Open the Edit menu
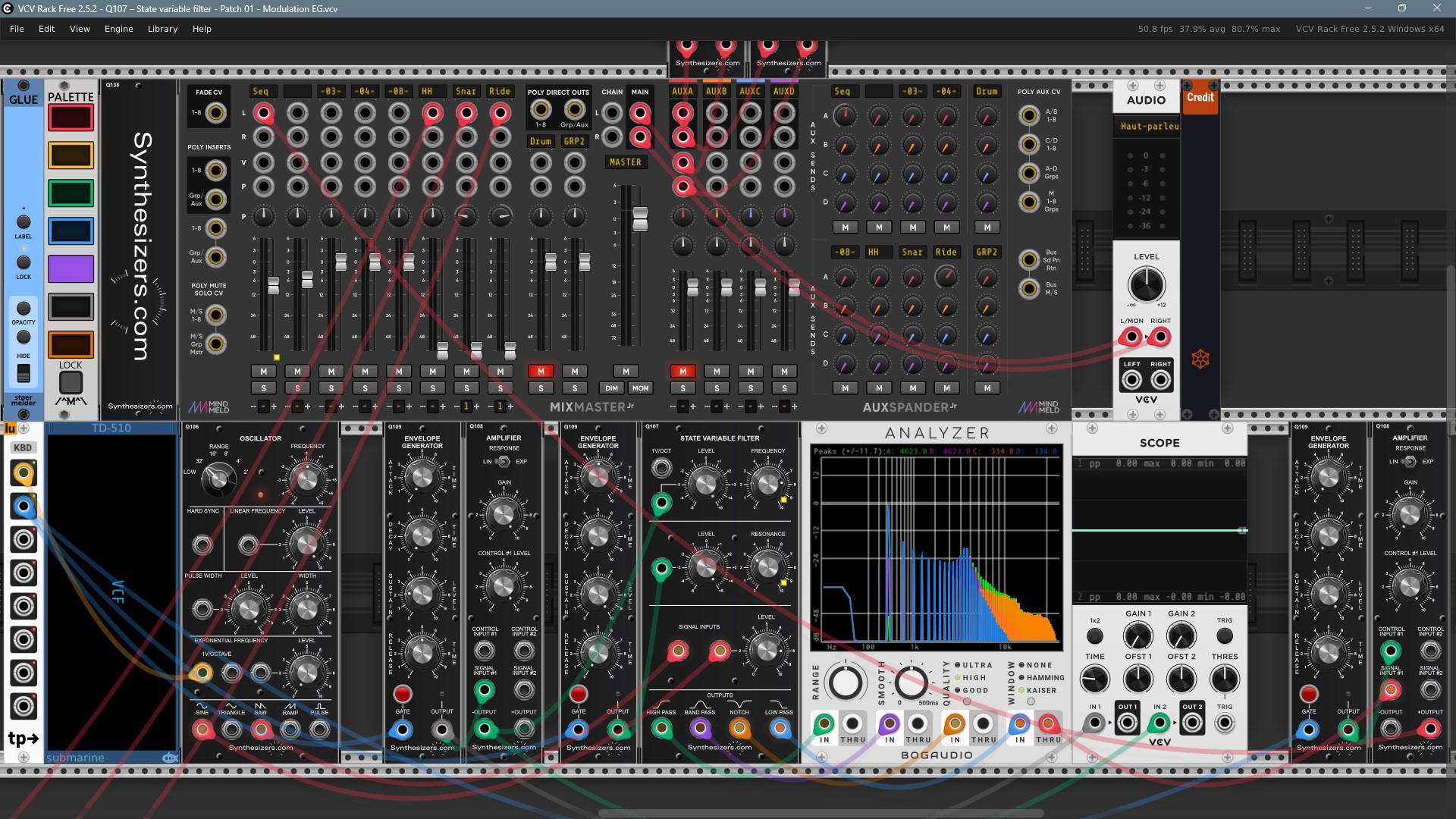The image size is (1456, 819). tap(46, 29)
